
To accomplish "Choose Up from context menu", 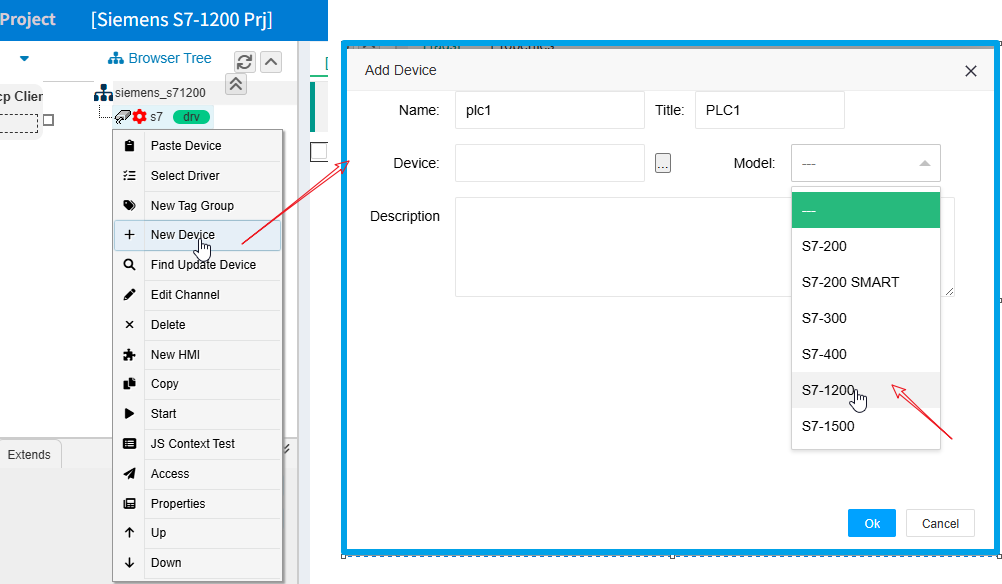I will 198,533.
